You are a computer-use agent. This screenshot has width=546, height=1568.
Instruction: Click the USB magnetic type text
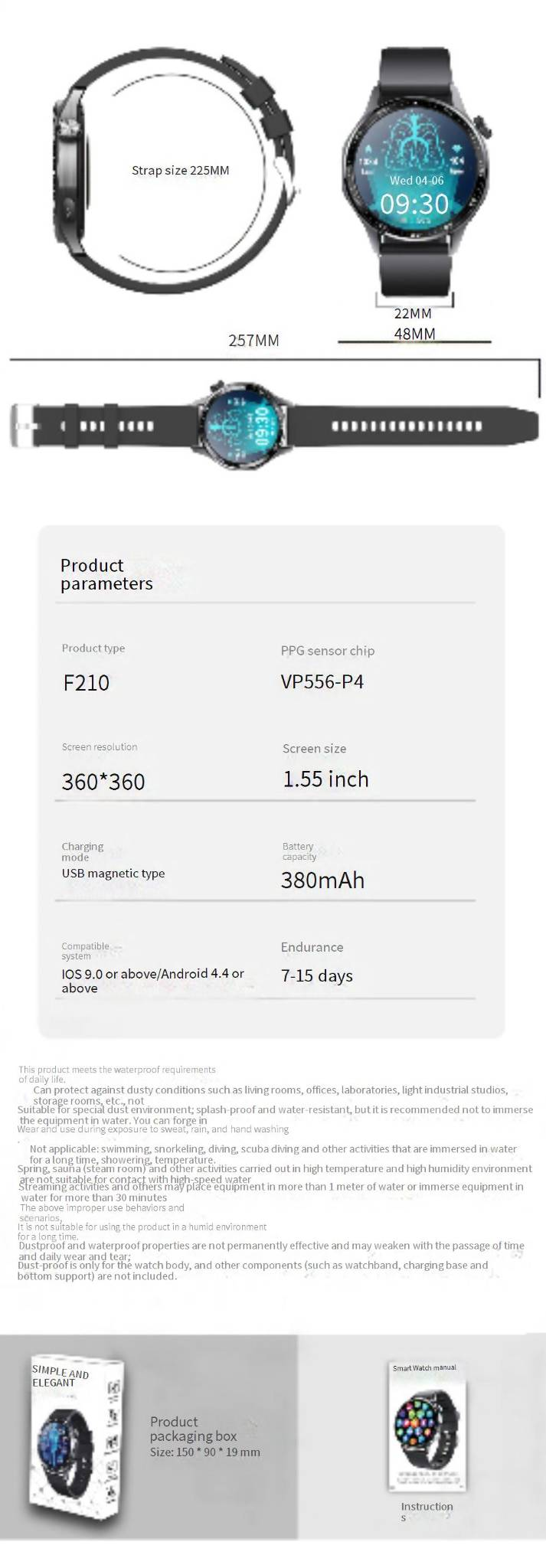point(113,873)
